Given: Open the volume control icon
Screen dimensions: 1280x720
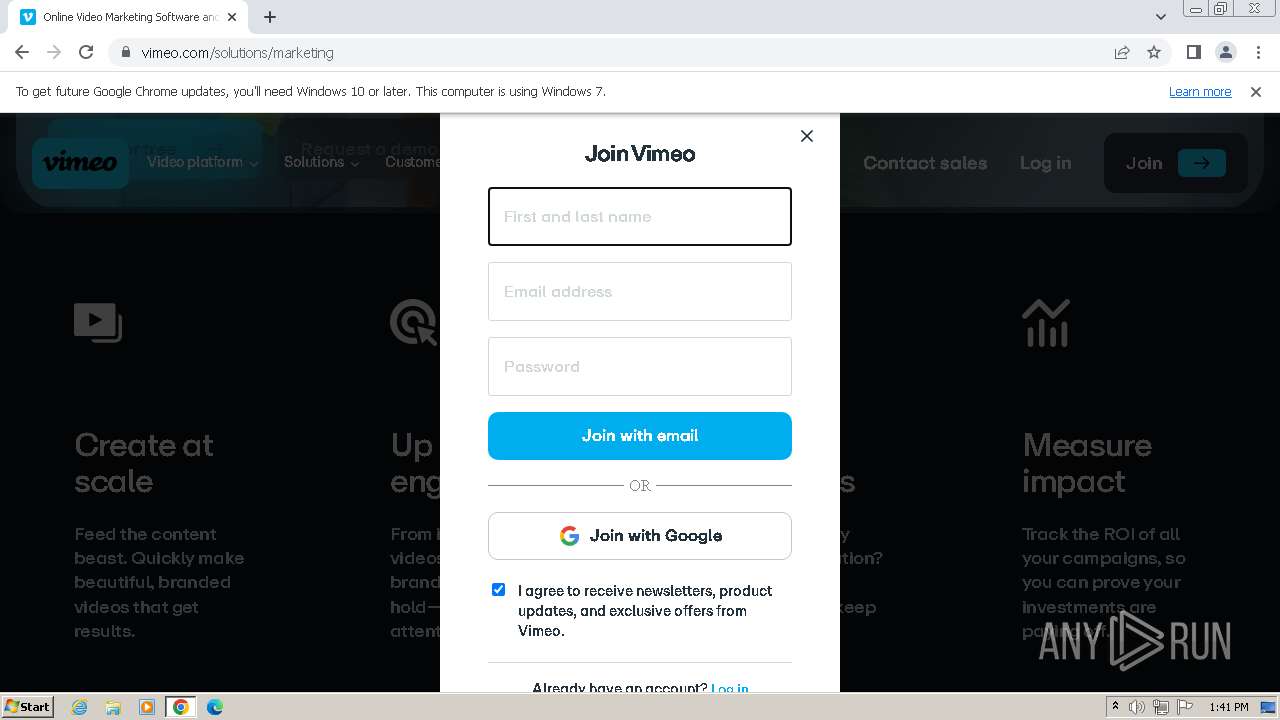Looking at the screenshot, I should (x=1137, y=707).
